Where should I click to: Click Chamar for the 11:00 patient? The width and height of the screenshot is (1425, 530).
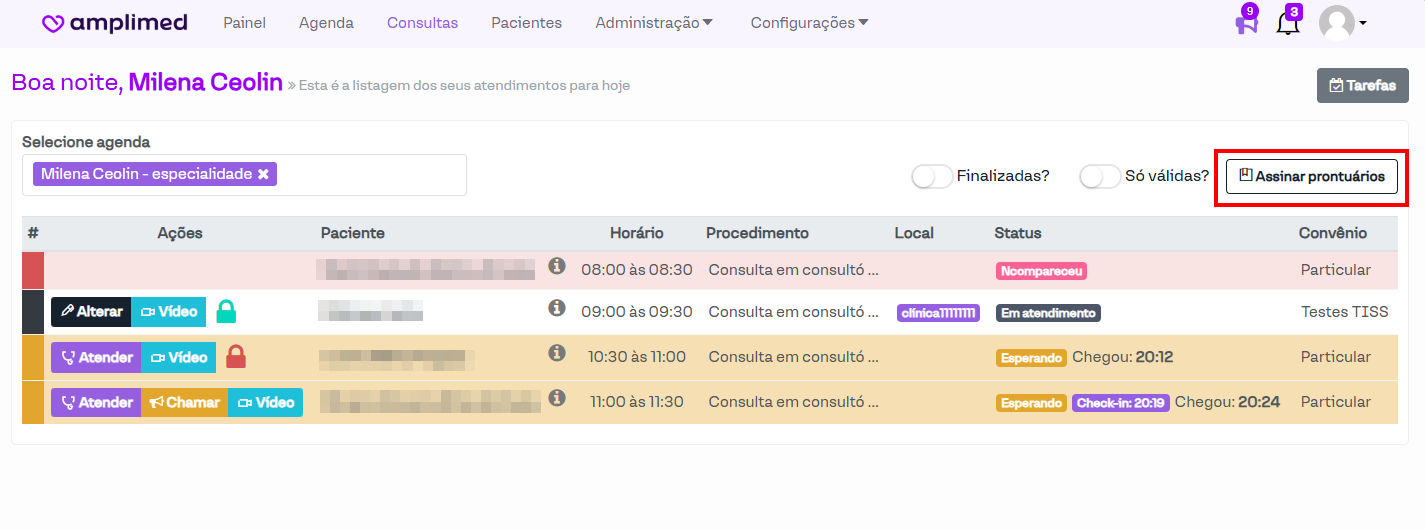184,402
